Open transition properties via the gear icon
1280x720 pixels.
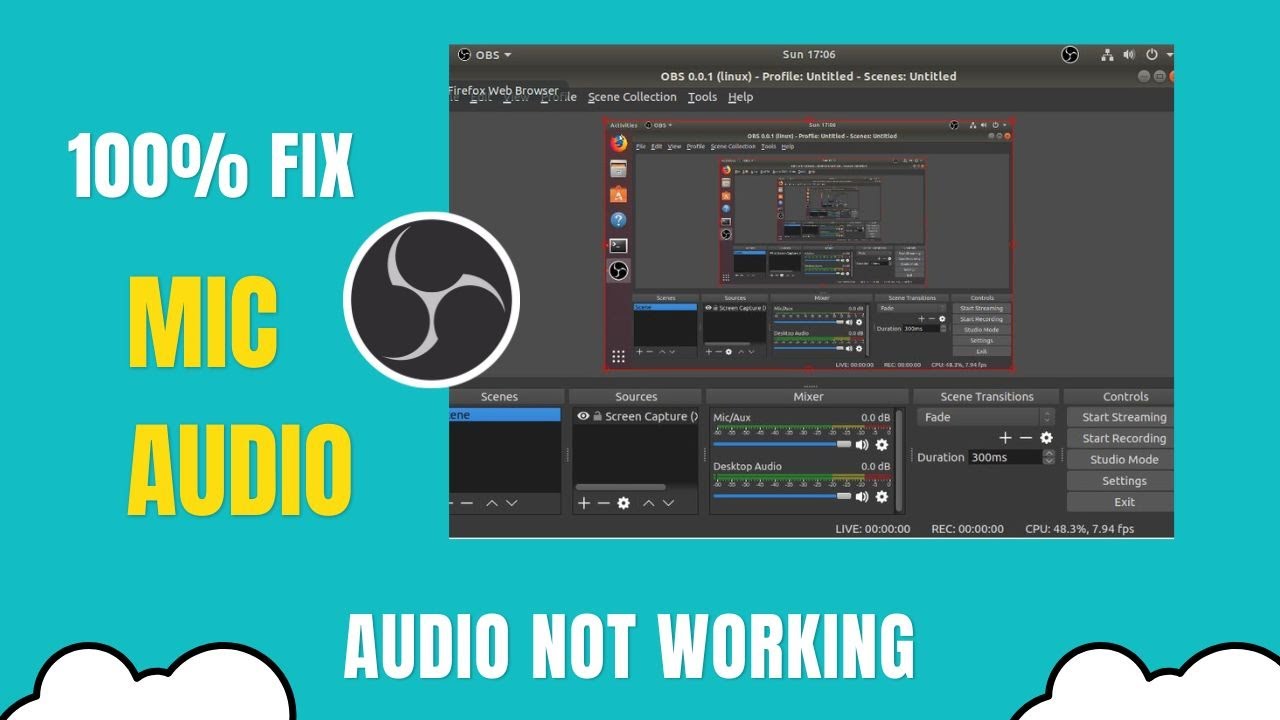[x=1047, y=438]
